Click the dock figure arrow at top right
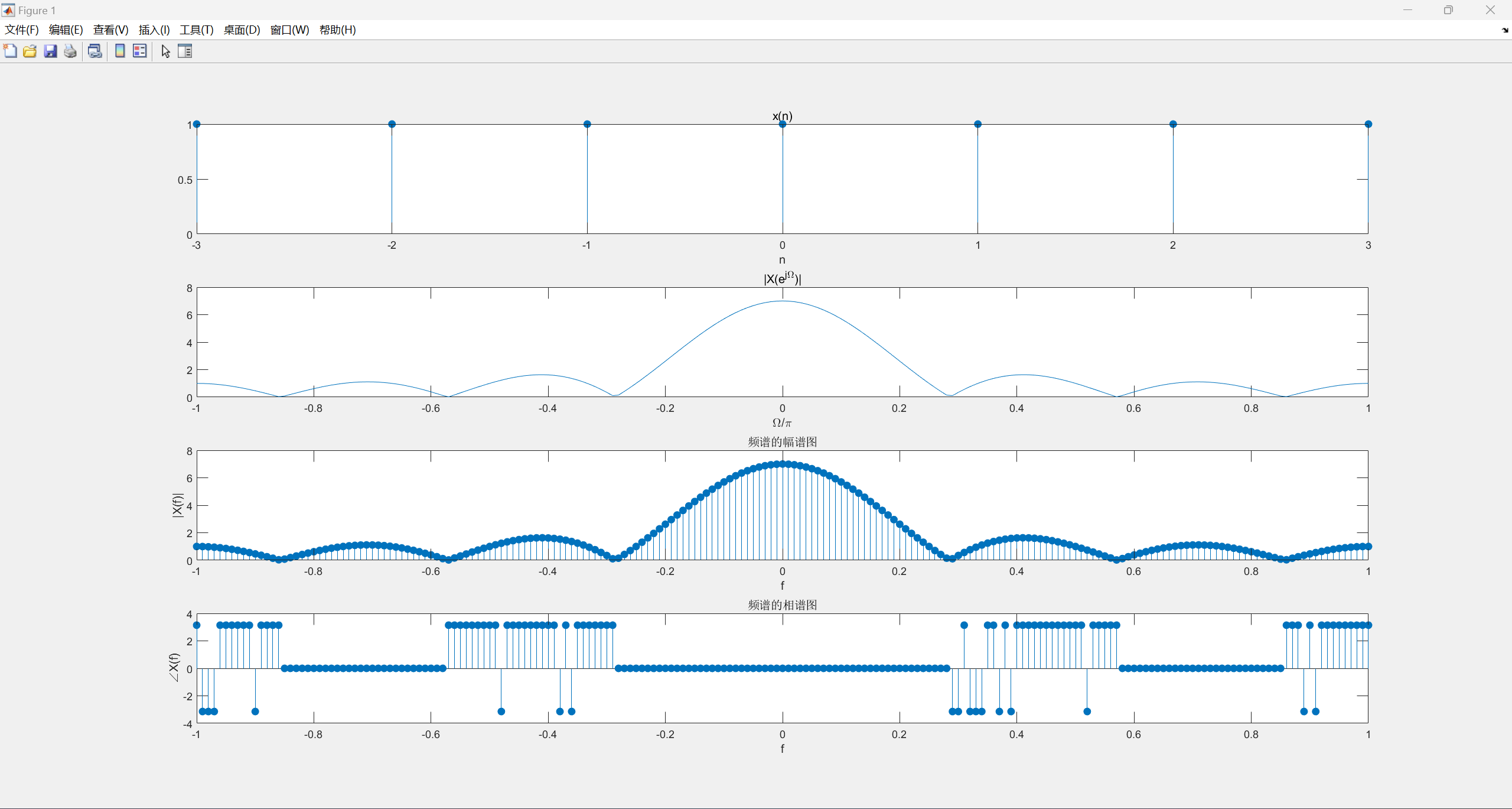 tap(1504, 30)
